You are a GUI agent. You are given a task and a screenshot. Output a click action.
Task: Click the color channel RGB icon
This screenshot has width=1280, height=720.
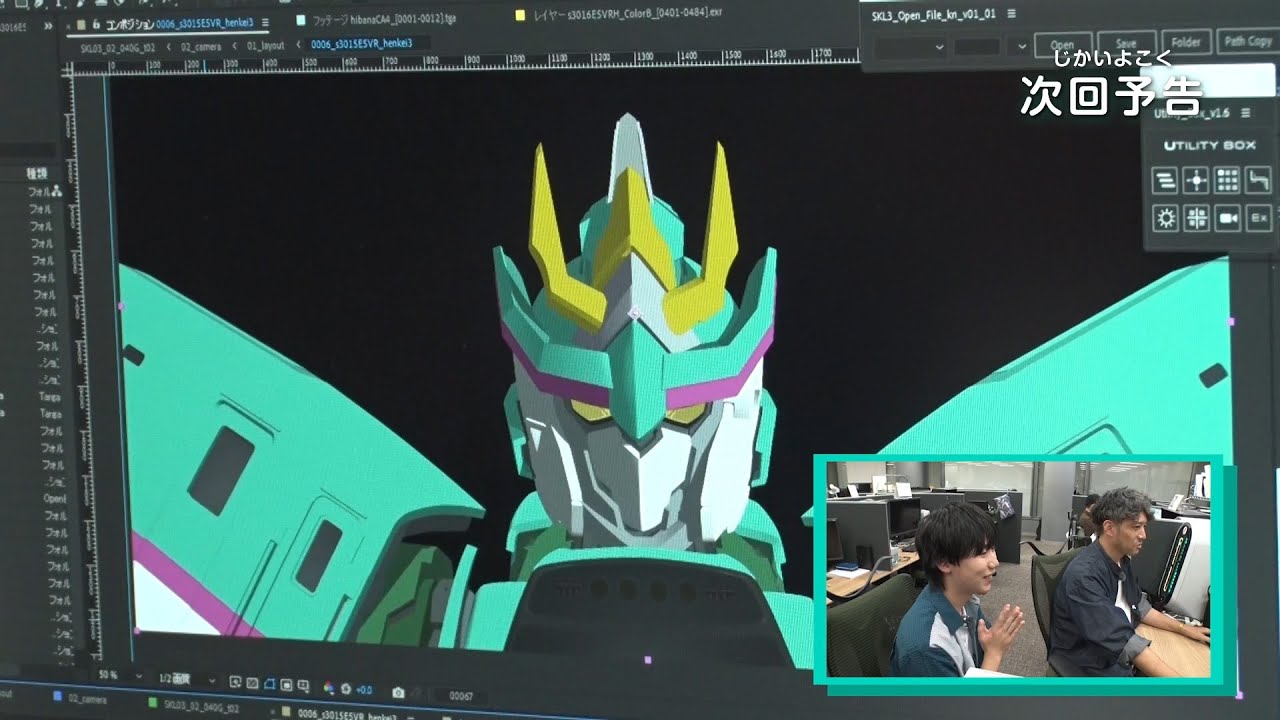pyautogui.click(x=328, y=689)
